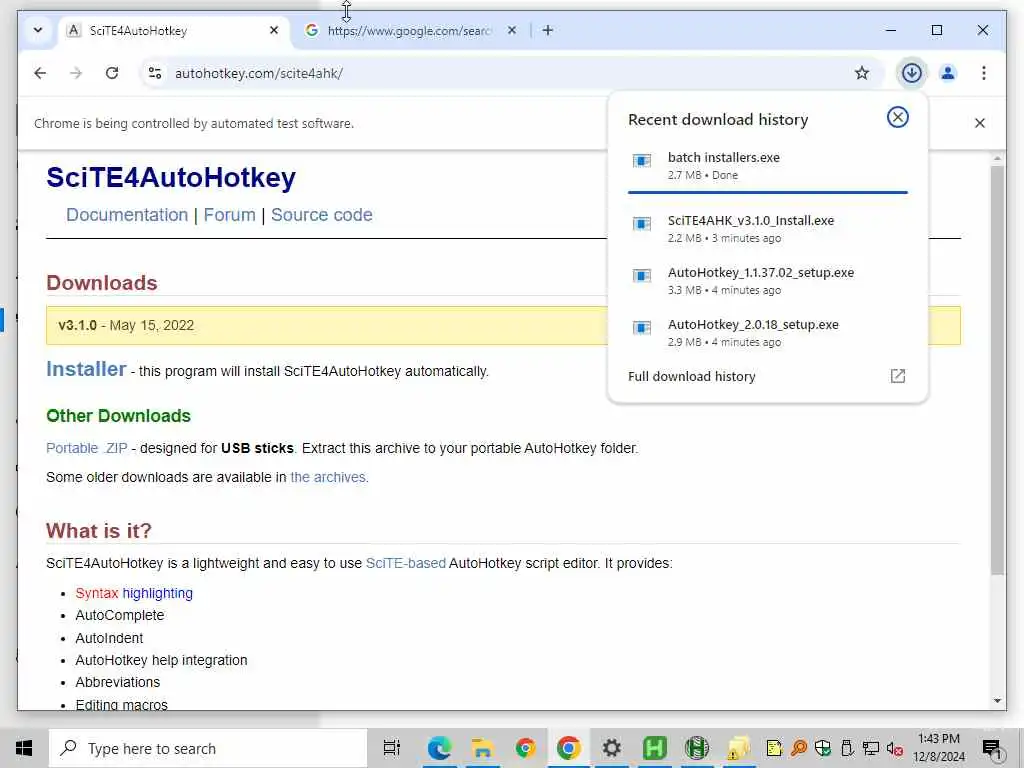The width and height of the screenshot is (1024, 768).
Task: Close the SciTE4AutoHotkey tab
Action: 274,30
